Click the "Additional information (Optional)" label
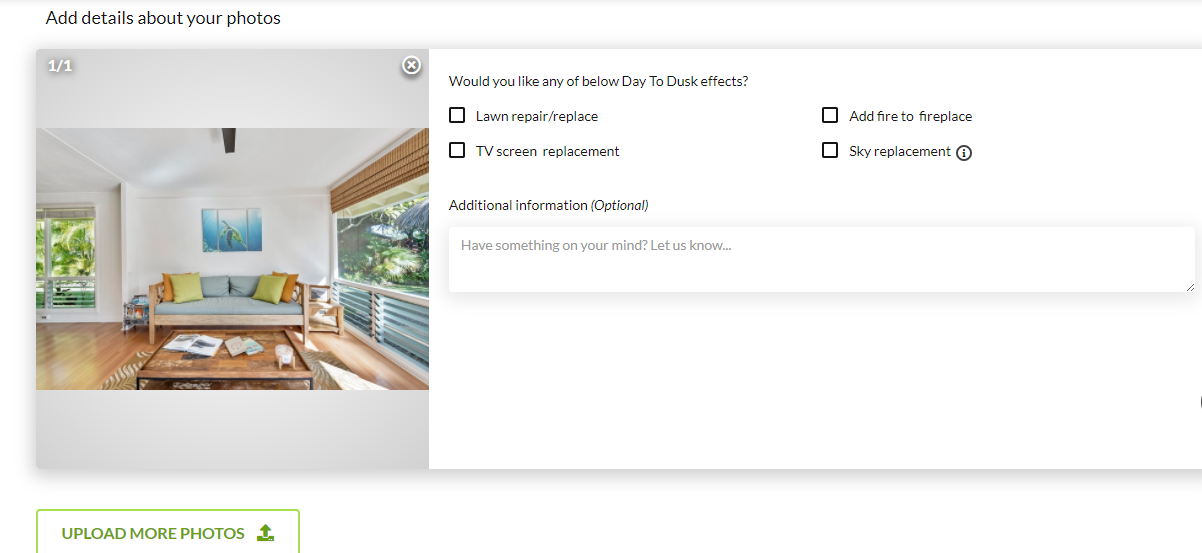Viewport: 1202px width, 553px height. coord(548,205)
